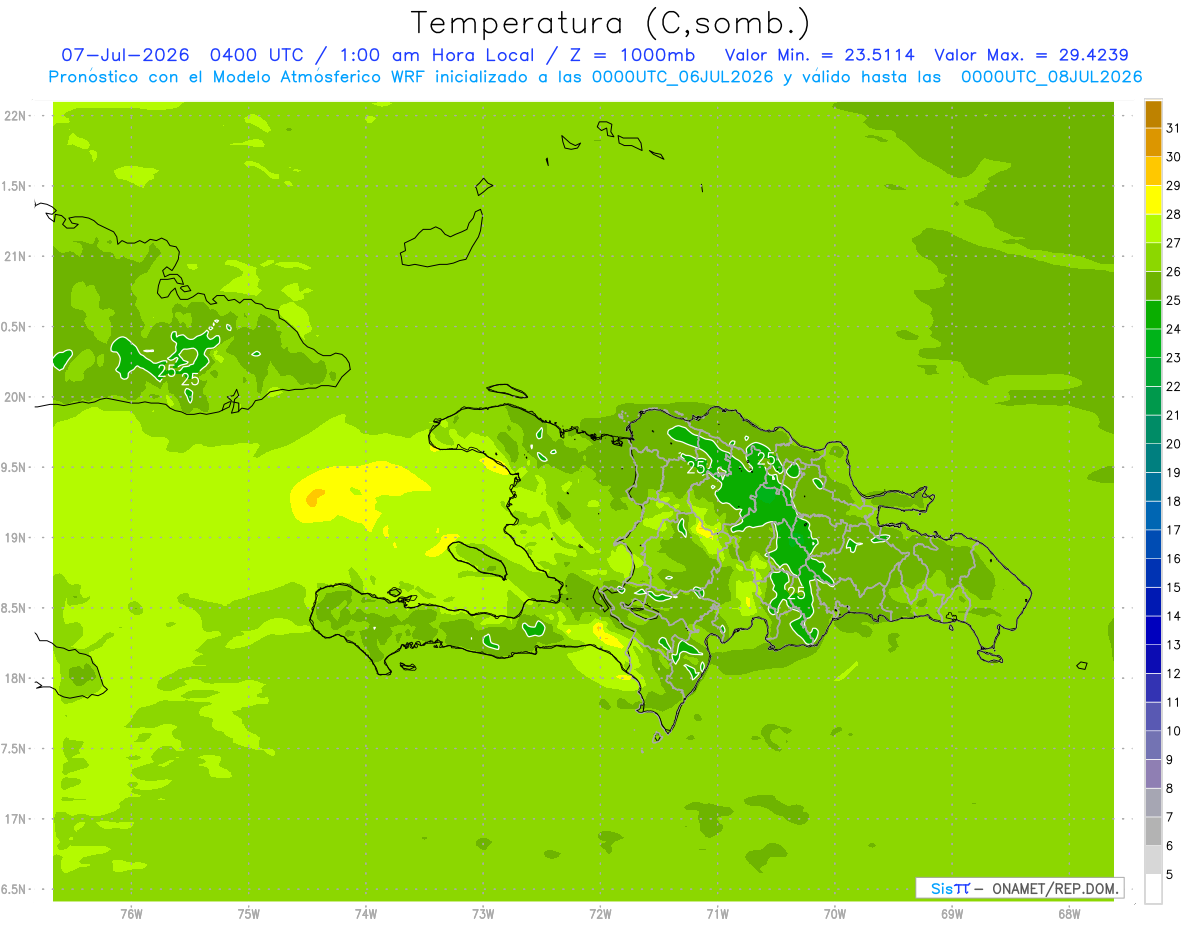The width and height of the screenshot is (1200, 927).
Task: Click the "Valor Min. = 23.5114" readout
Action: 819,55
